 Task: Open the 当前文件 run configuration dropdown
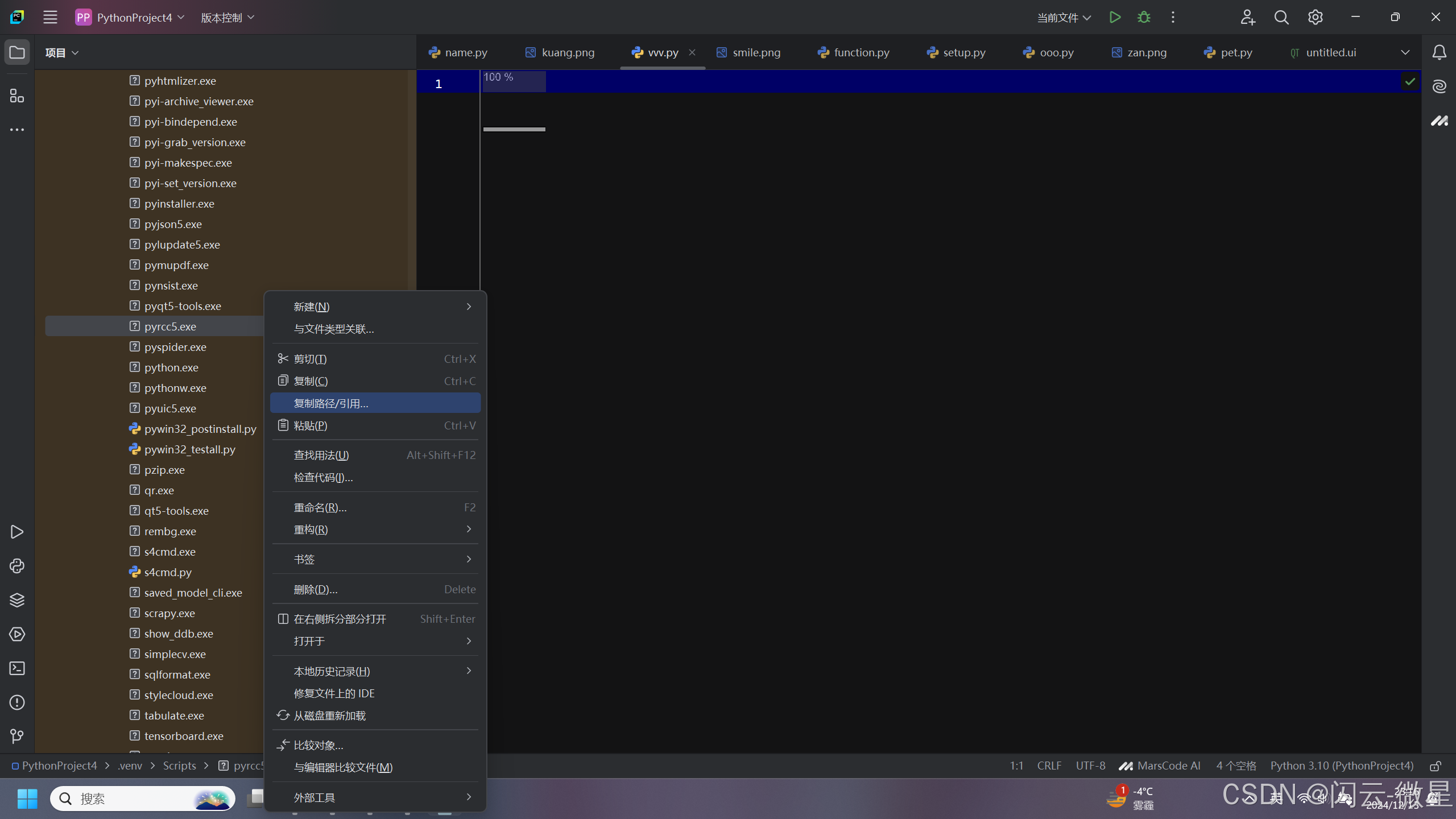1064,18
